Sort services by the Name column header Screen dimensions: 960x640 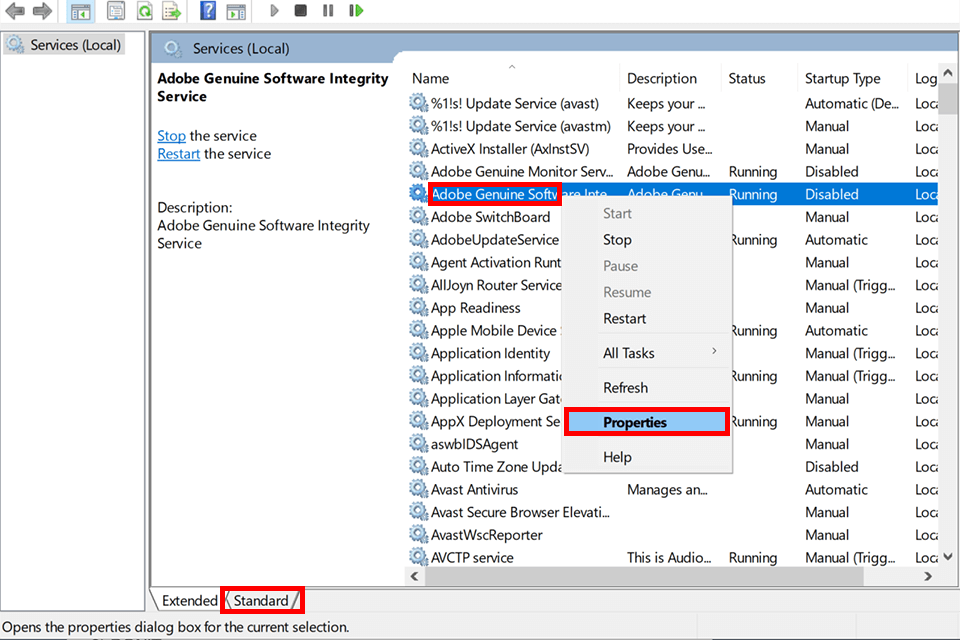coord(430,78)
